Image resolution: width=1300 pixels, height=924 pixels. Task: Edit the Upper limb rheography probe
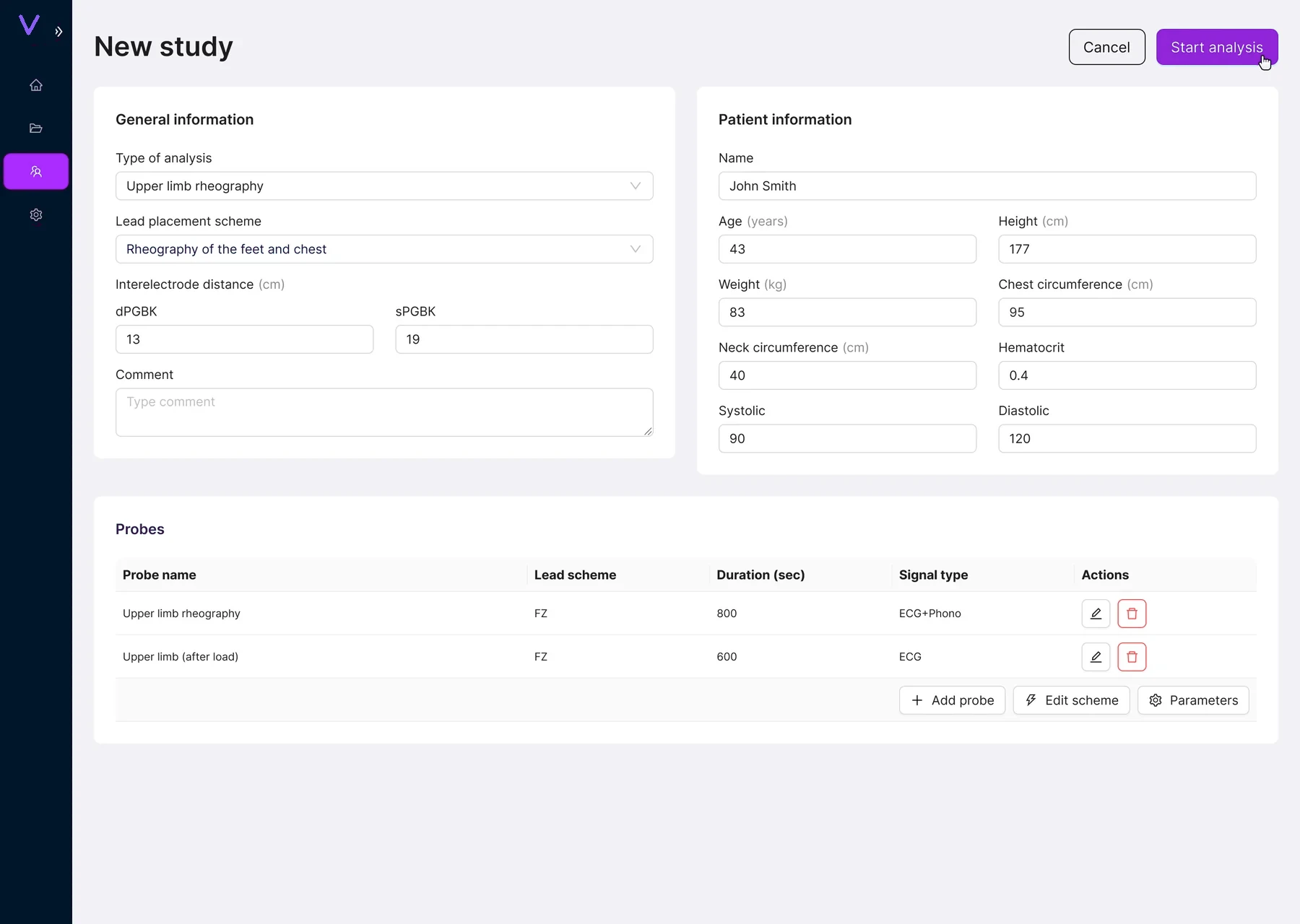[x=1096, y=614]
